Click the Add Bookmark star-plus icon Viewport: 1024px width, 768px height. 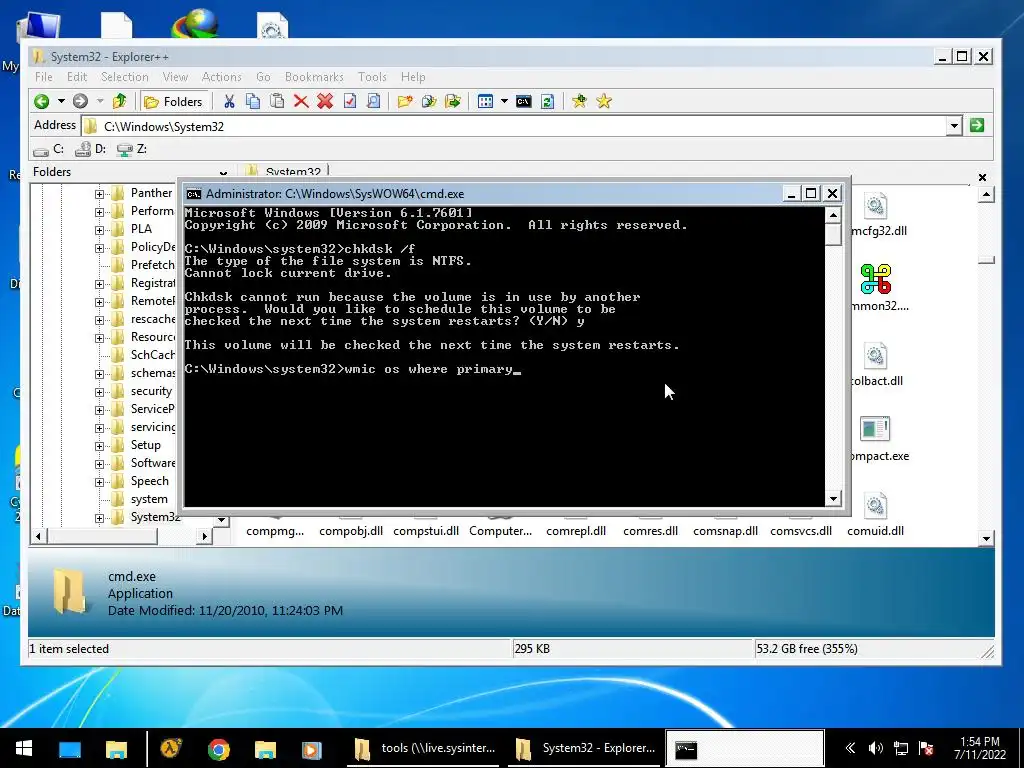tap(579, 101)
